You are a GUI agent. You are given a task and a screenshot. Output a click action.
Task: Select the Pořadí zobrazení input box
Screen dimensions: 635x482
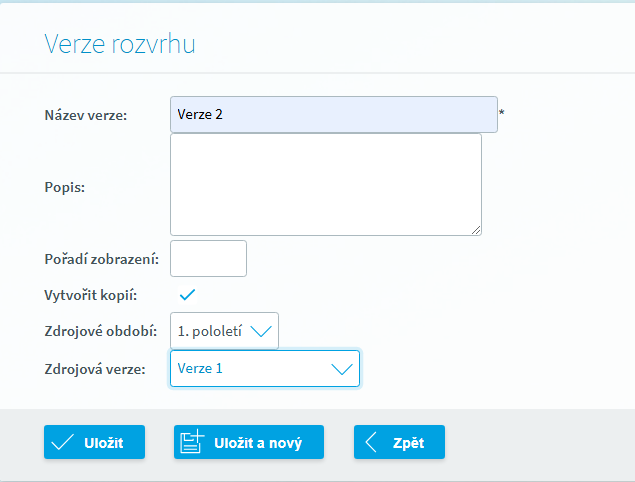(x=208, y=258)
